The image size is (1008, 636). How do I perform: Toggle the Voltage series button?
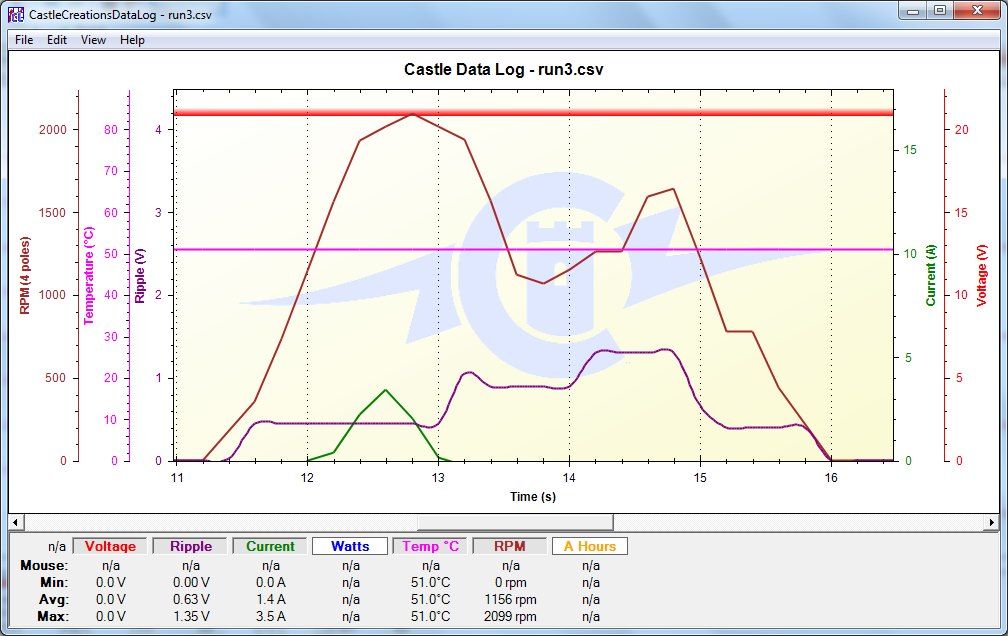110,546
